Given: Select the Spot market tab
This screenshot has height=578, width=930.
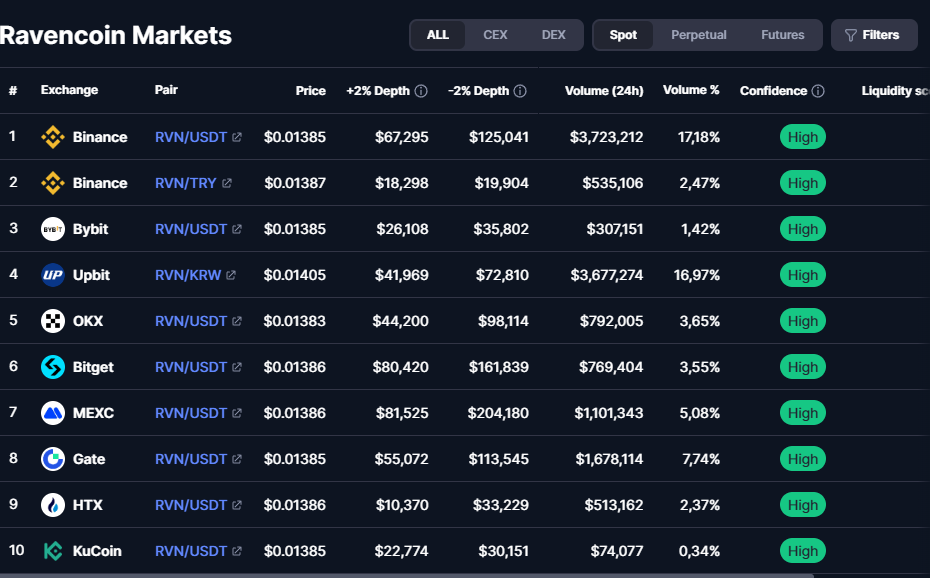Looking at the screenshot, I should tap(623, 35).
